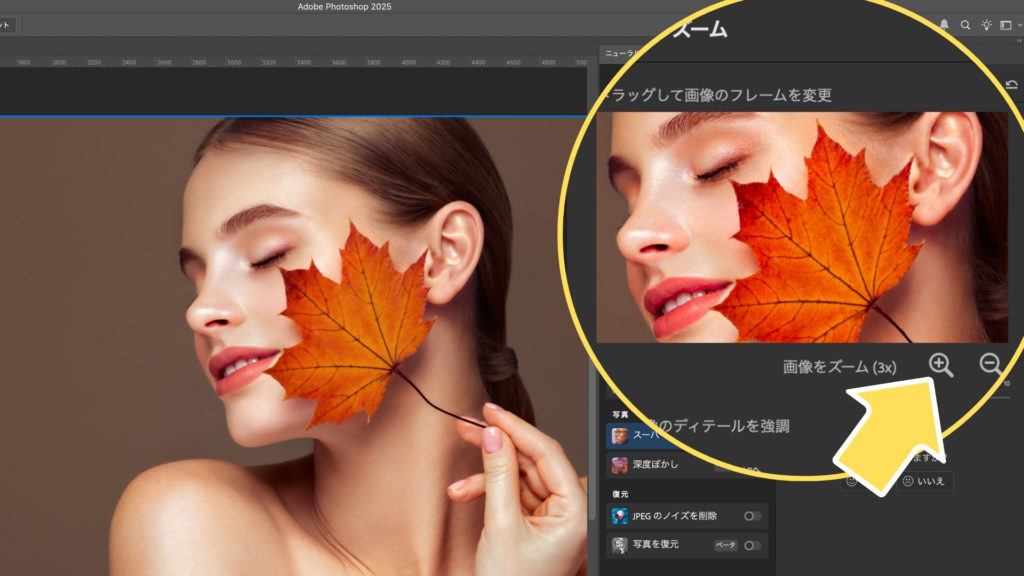Image resolution: width=1024 pixels, height=576 pixels.
Task: Click the happy smiley feedback button
Action: (x=852, y=481)
